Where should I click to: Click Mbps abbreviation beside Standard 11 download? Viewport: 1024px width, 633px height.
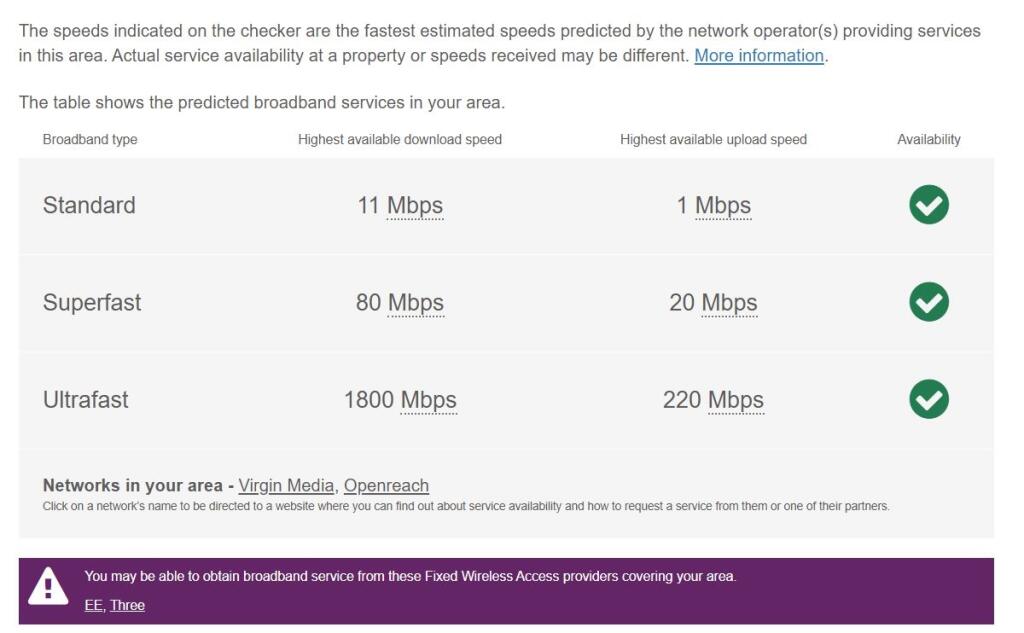(x=415, y=206)
